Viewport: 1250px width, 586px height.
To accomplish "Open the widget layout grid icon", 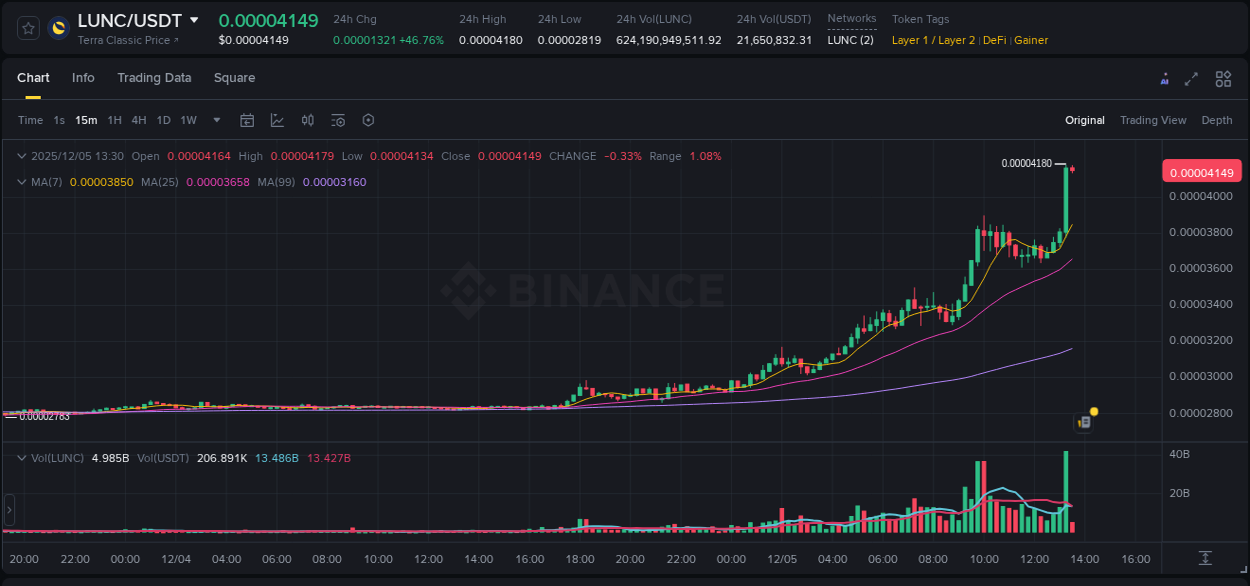I will point(1222,78).
